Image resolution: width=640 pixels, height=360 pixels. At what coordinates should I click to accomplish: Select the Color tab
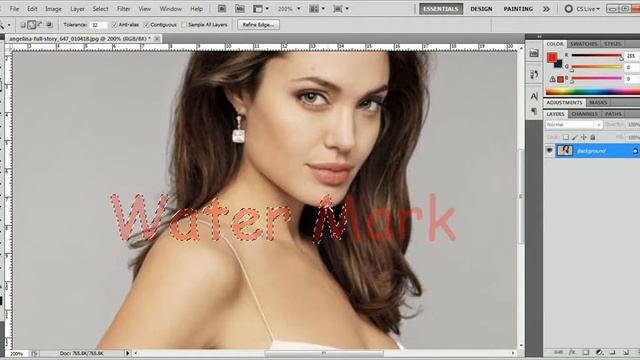[x=555, y=44]
